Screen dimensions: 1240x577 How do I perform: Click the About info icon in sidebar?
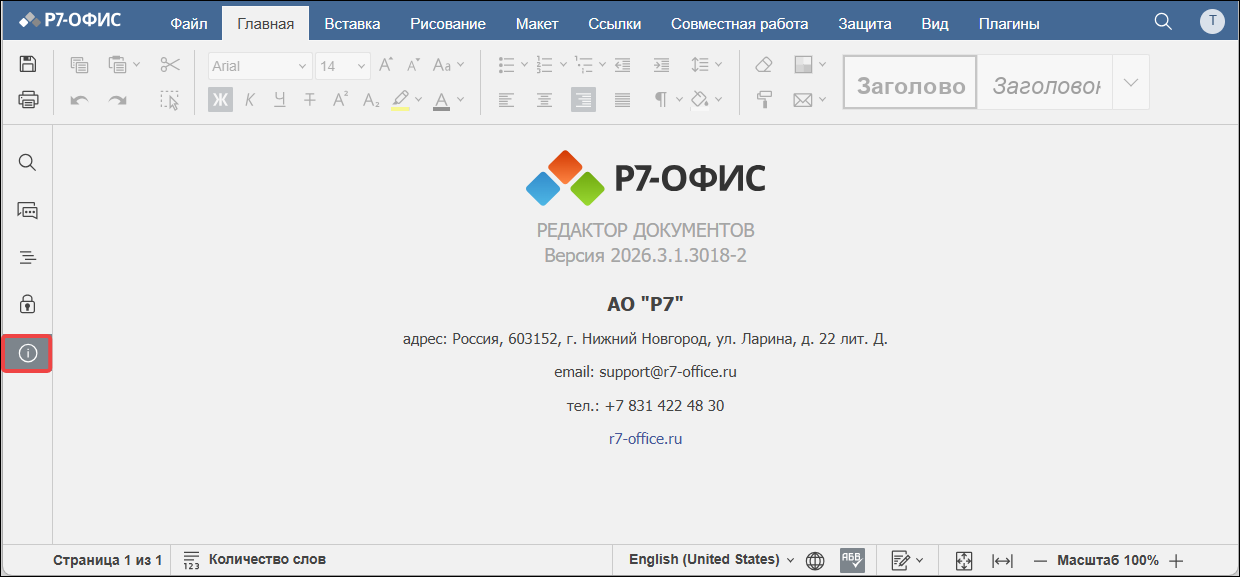point(28,353)
